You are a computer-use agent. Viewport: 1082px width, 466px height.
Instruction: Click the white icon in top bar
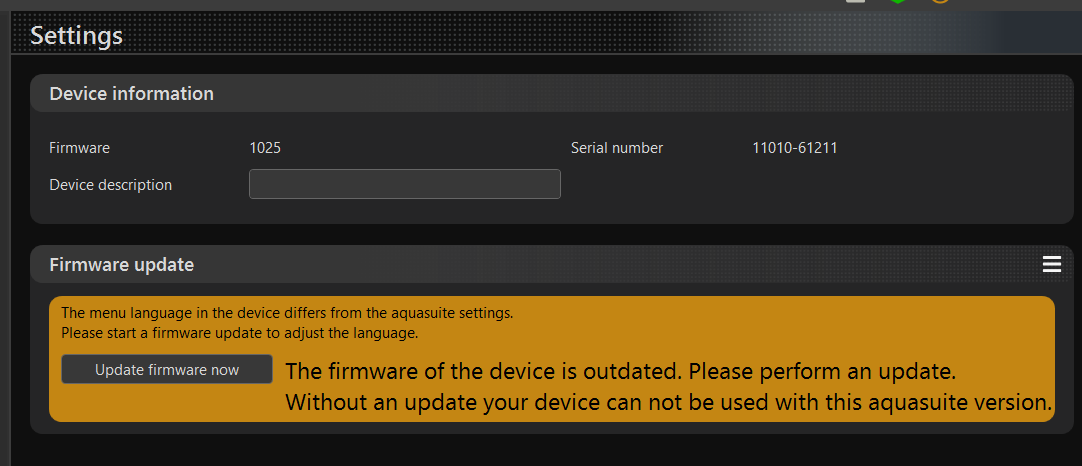[856, 1]
